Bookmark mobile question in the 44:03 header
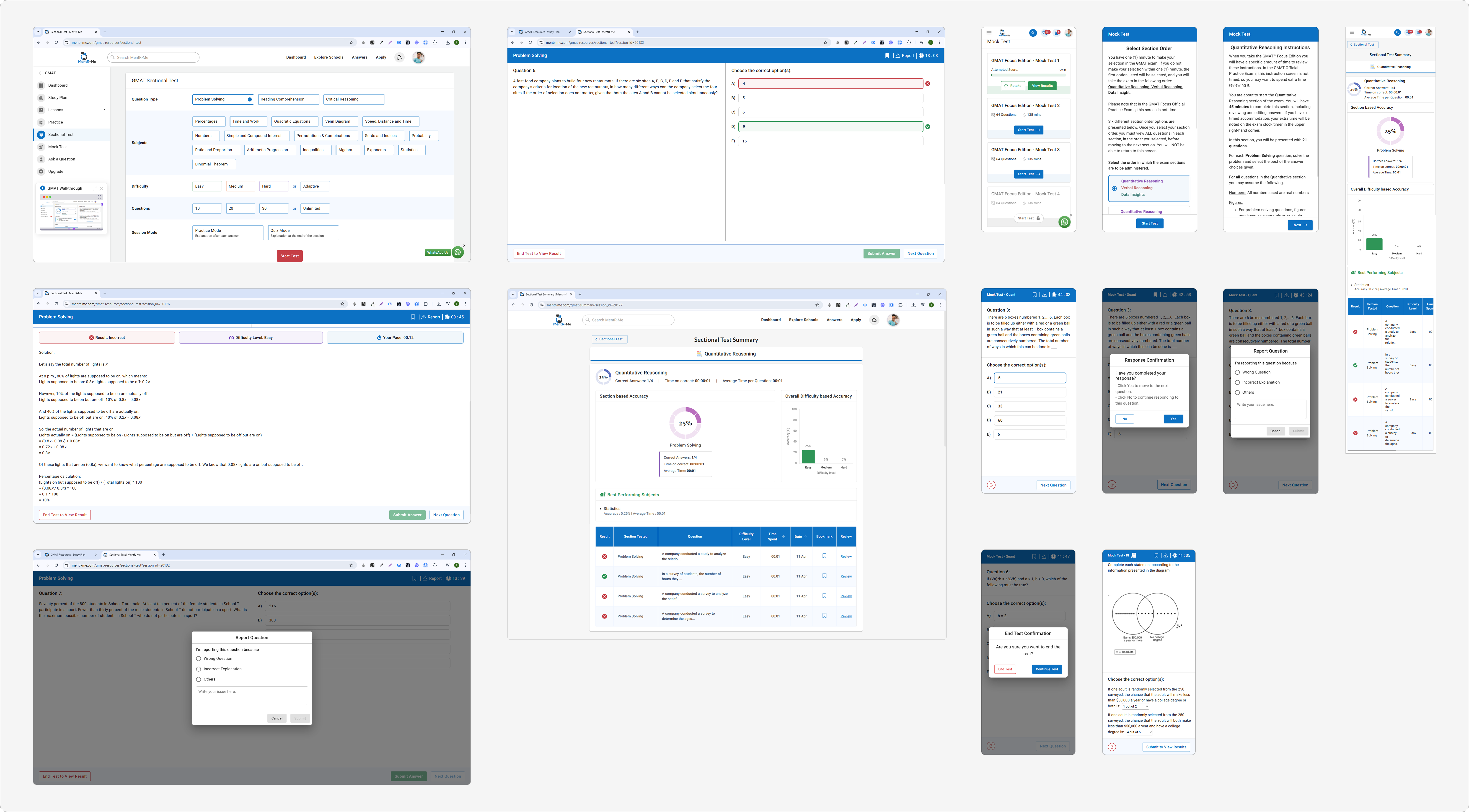1469x812 pixels. [1035, 295]
